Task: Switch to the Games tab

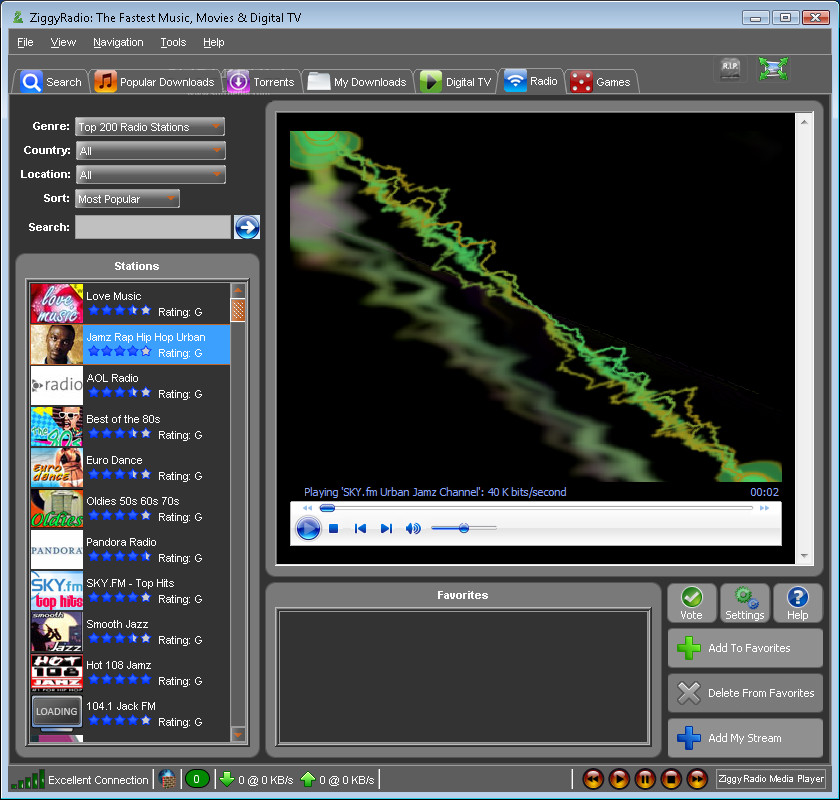Action: click(601, 82)
